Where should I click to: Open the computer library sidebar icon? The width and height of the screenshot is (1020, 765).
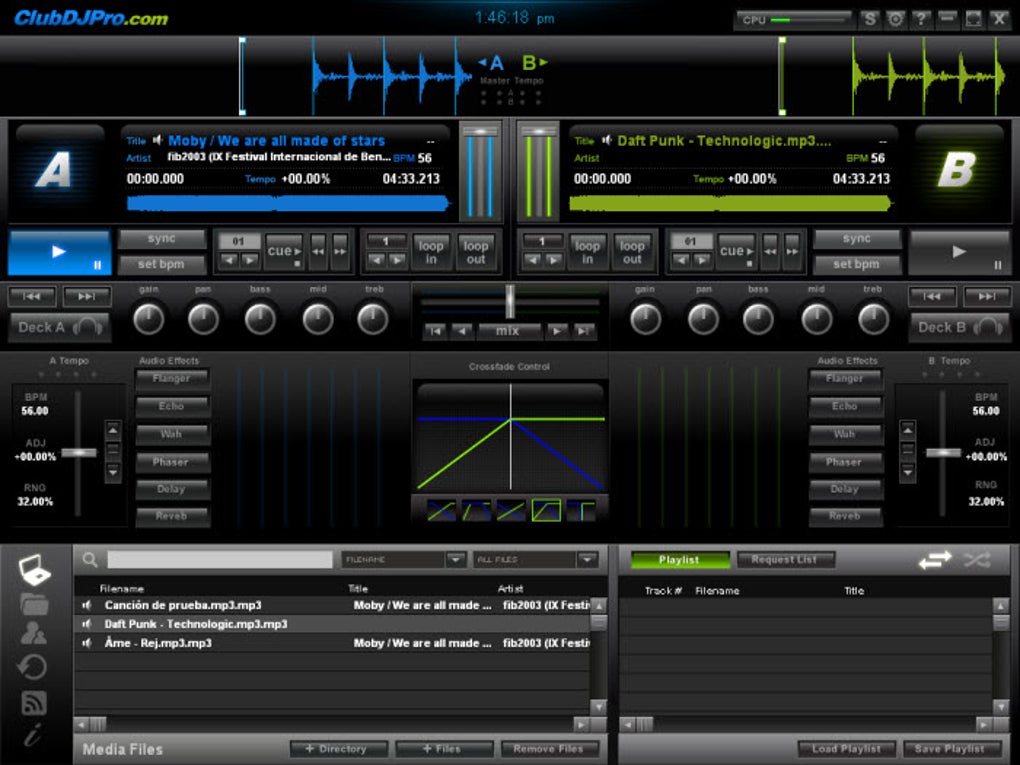pyautogui.click(x=34, y=569)
